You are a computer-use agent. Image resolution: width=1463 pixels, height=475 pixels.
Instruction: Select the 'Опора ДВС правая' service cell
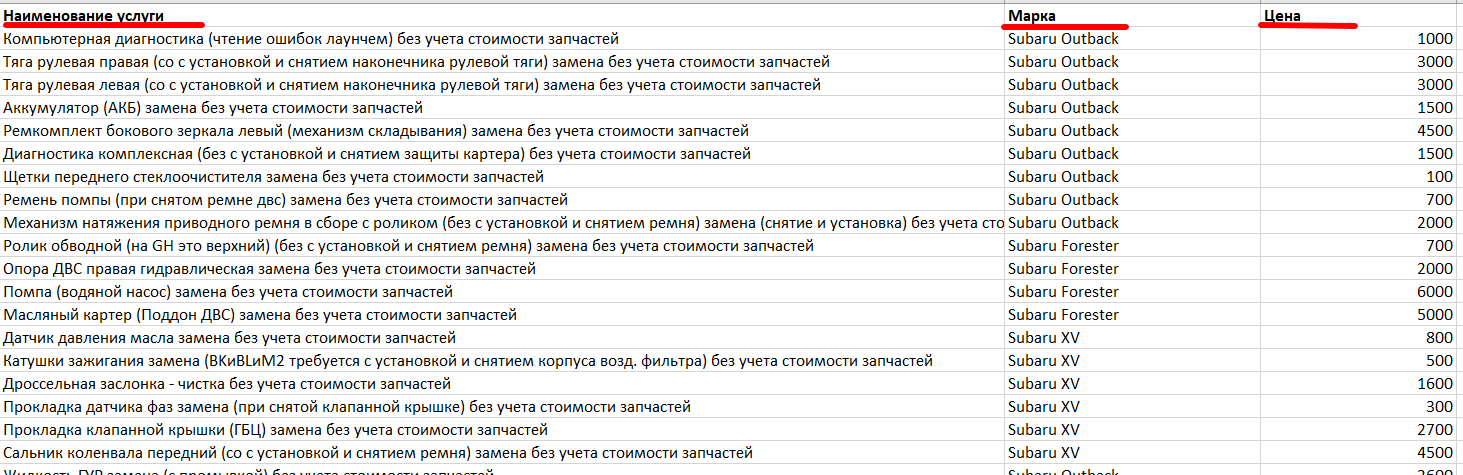pyautogui.click(x=269, y=269)
